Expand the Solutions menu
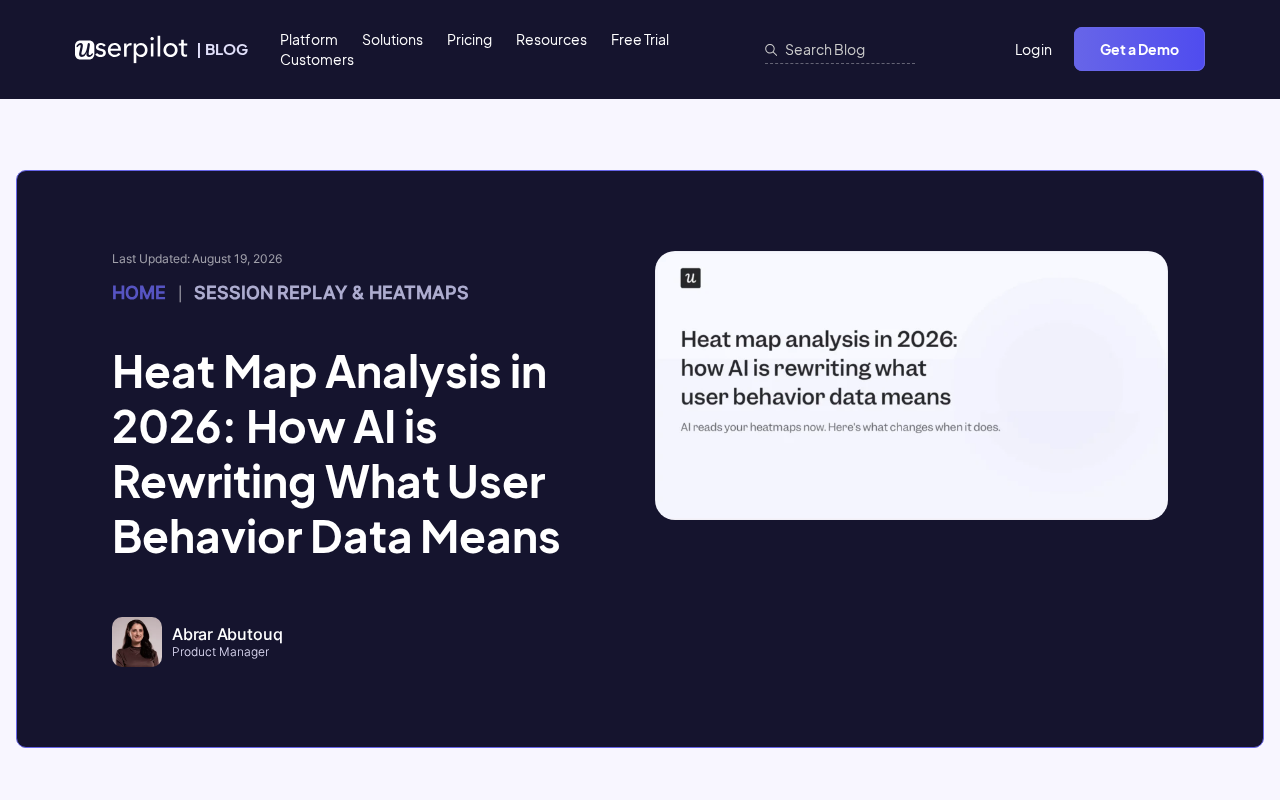The image size is (1280, 800). pyautogui.click(x=392, y=39)
